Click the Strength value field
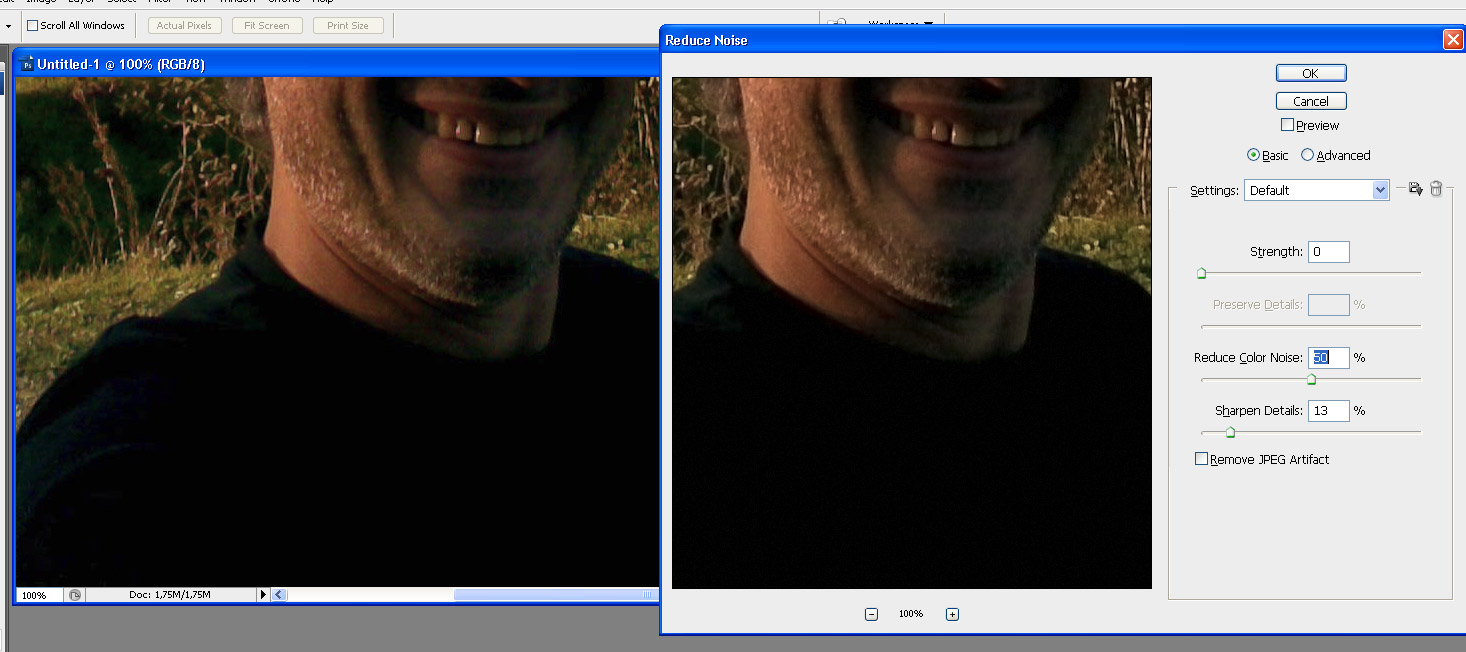This screenshot has height=652, width=1466. 1328,252
